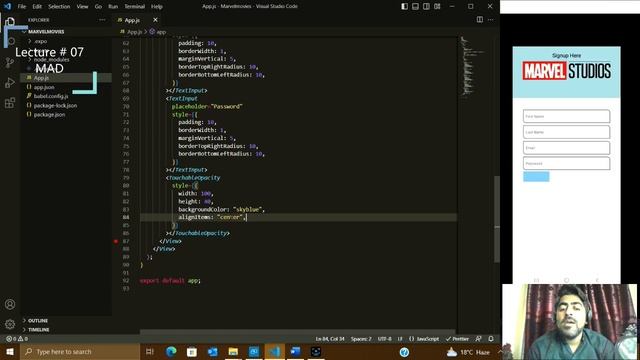Click the Email field in app preview

coord(567,148)
